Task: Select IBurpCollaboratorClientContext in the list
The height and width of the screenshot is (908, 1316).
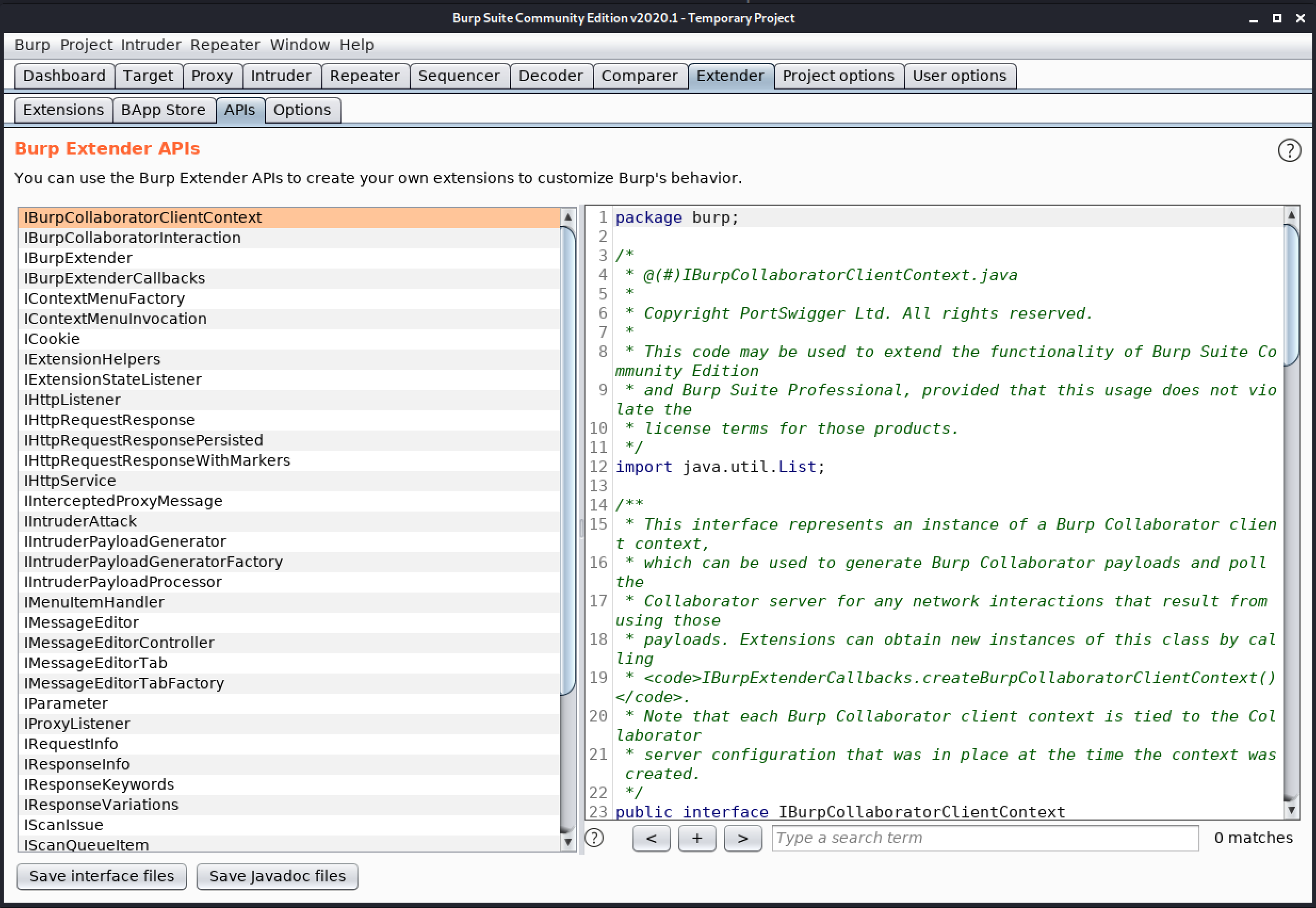Action: coord(289,217)
